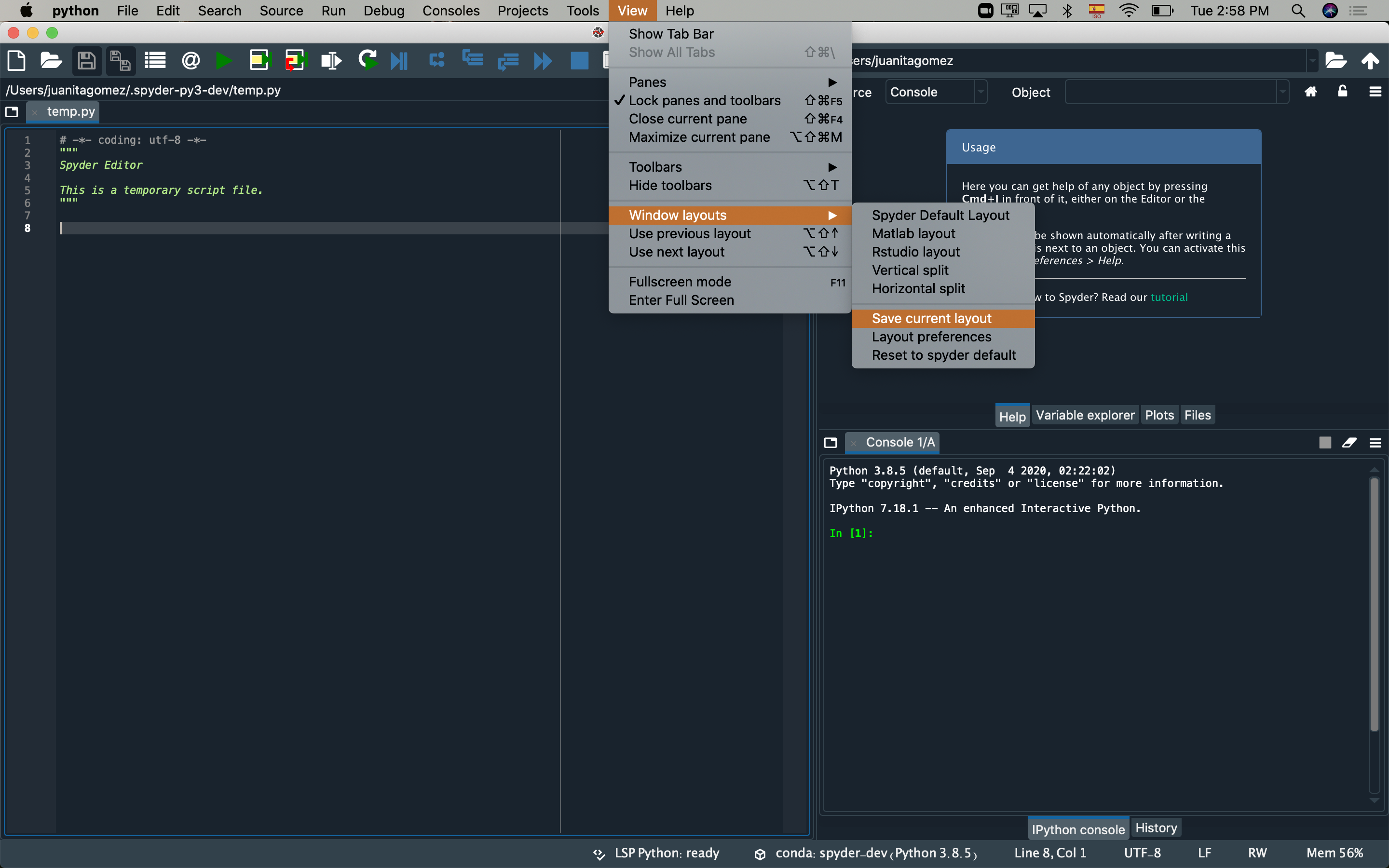This screenshot has width=1389, height=868.
Task: Create a new file
Action: click(x=16, y=60)
